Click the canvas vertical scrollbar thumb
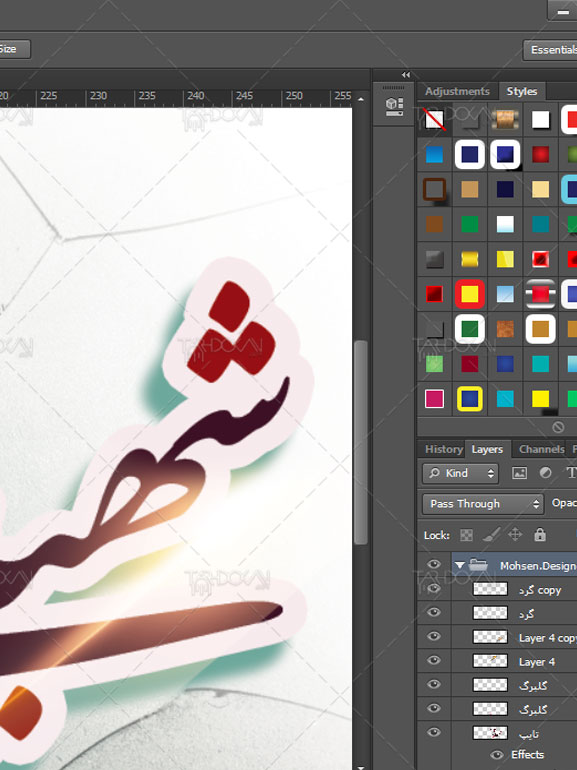The width and height of the screenshot is (577, 770). [x=361, y=442]
